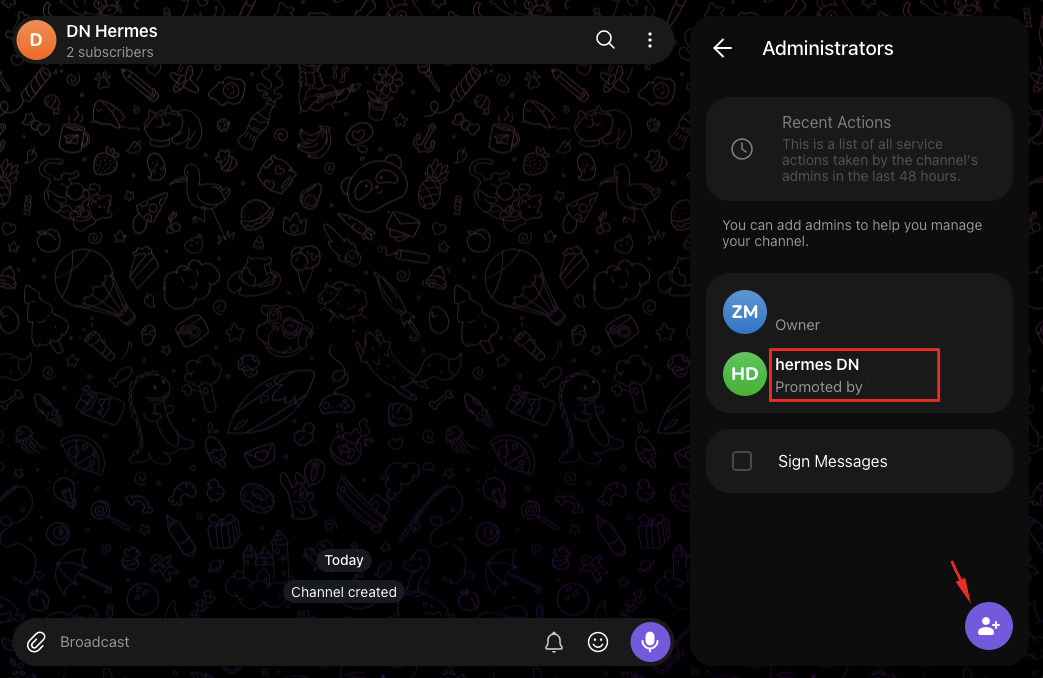This screenshot has width=1043, height=678.
Task: Start voice recording with microphone button
Action: click(x=650, y=641)
